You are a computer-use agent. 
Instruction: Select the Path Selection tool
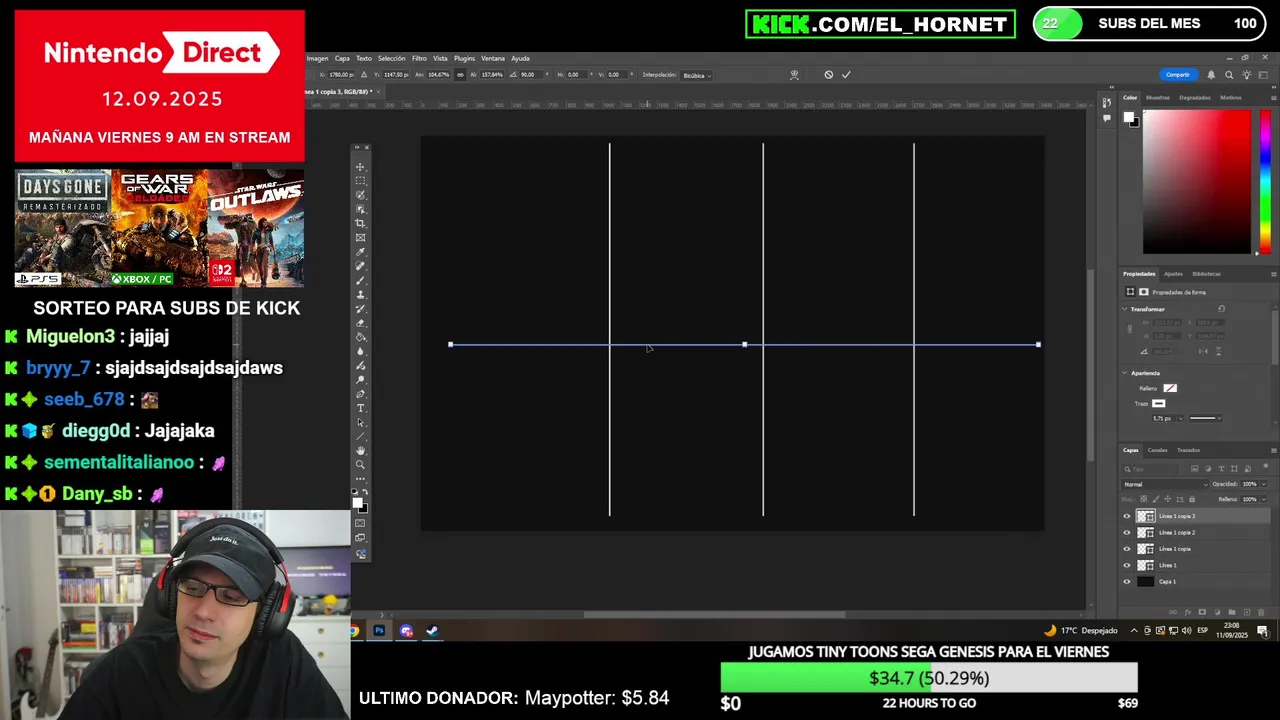pos(360,422)
